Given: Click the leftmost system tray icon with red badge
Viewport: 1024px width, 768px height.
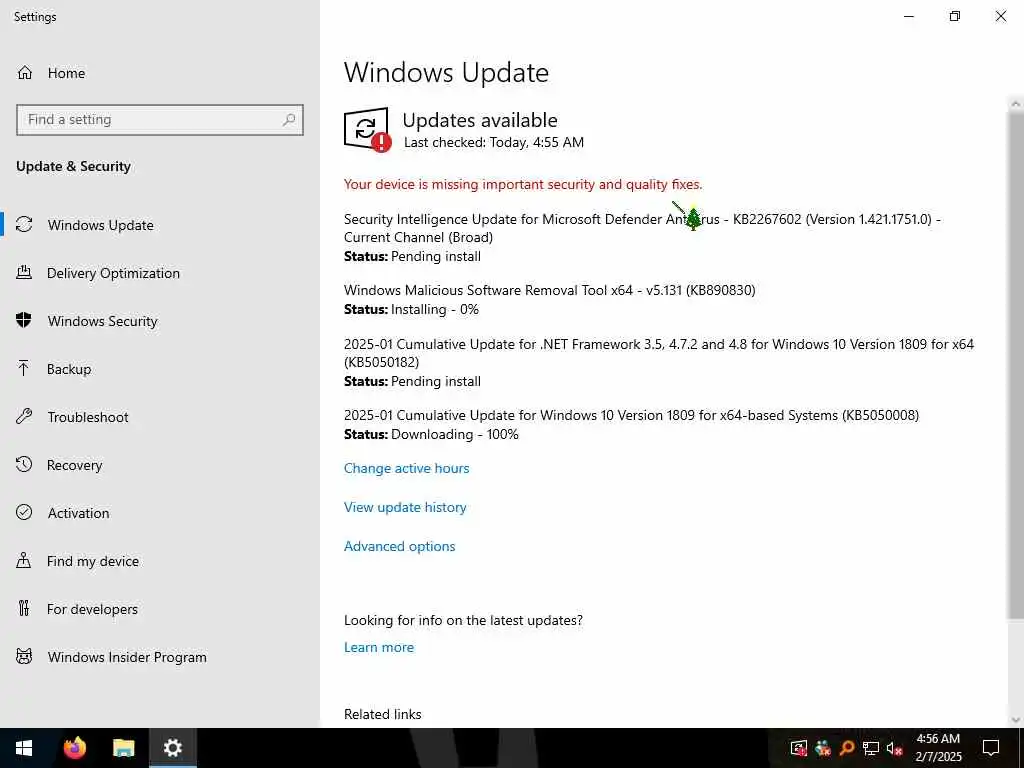Looking at the screenshot, I should click(x=799, y=748).
